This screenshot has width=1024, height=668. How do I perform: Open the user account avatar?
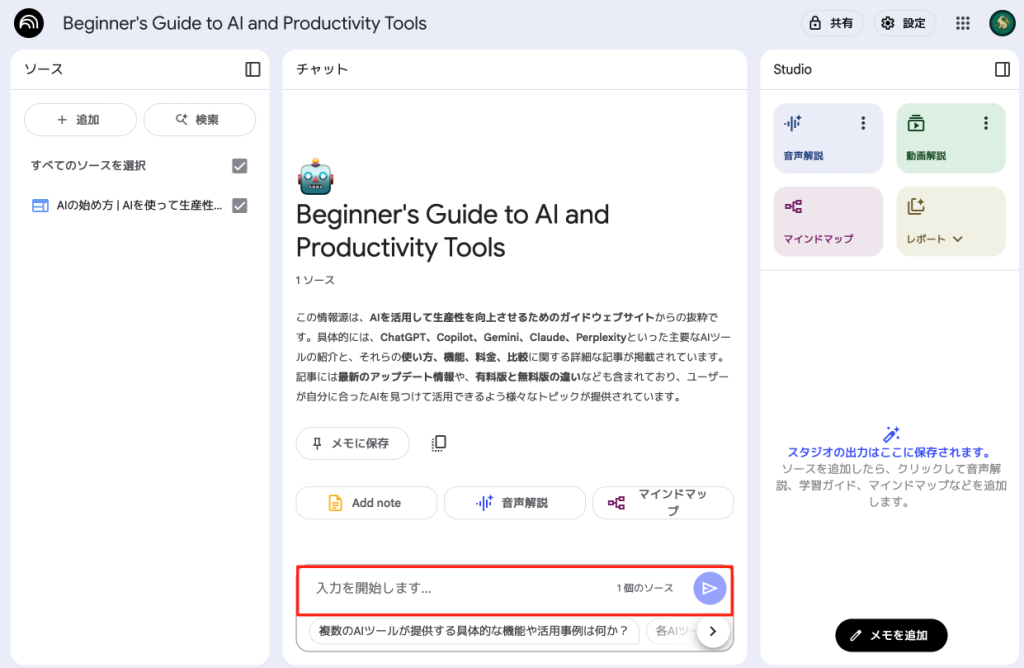1002,23
